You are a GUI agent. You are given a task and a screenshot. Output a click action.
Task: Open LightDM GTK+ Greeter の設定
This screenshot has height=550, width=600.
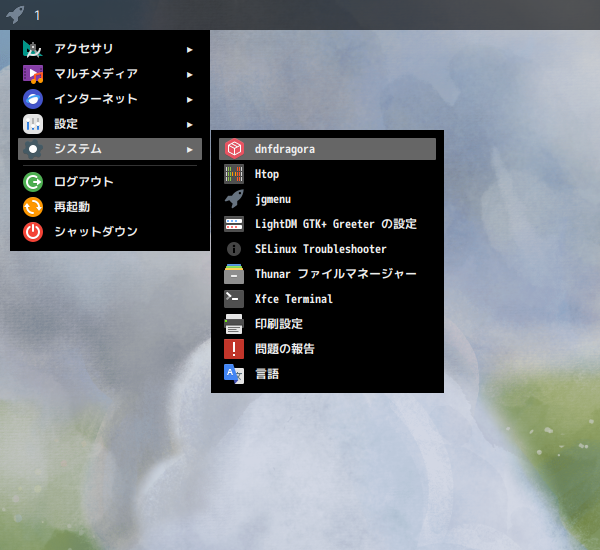(327, 224)
